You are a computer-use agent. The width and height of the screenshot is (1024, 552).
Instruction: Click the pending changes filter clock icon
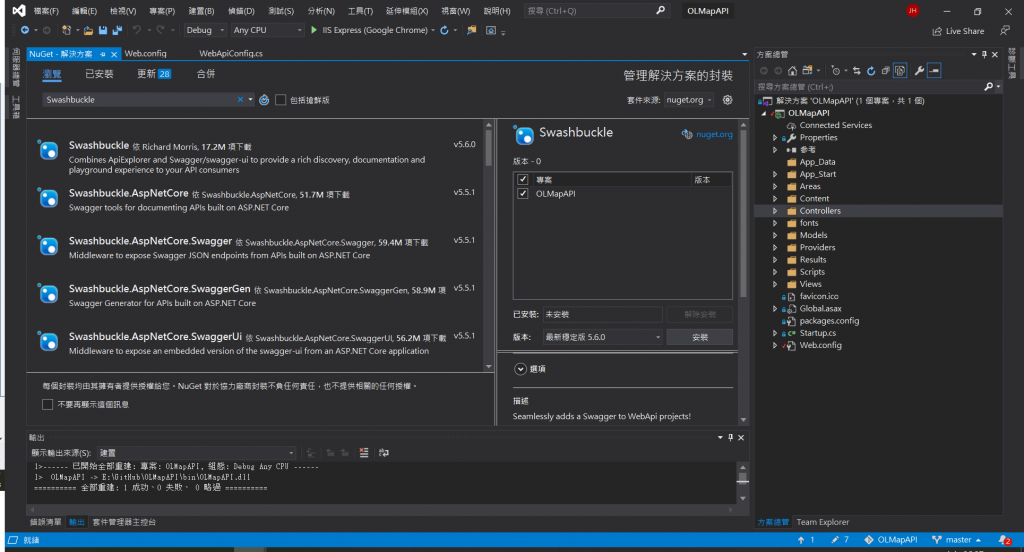point(836,71)
